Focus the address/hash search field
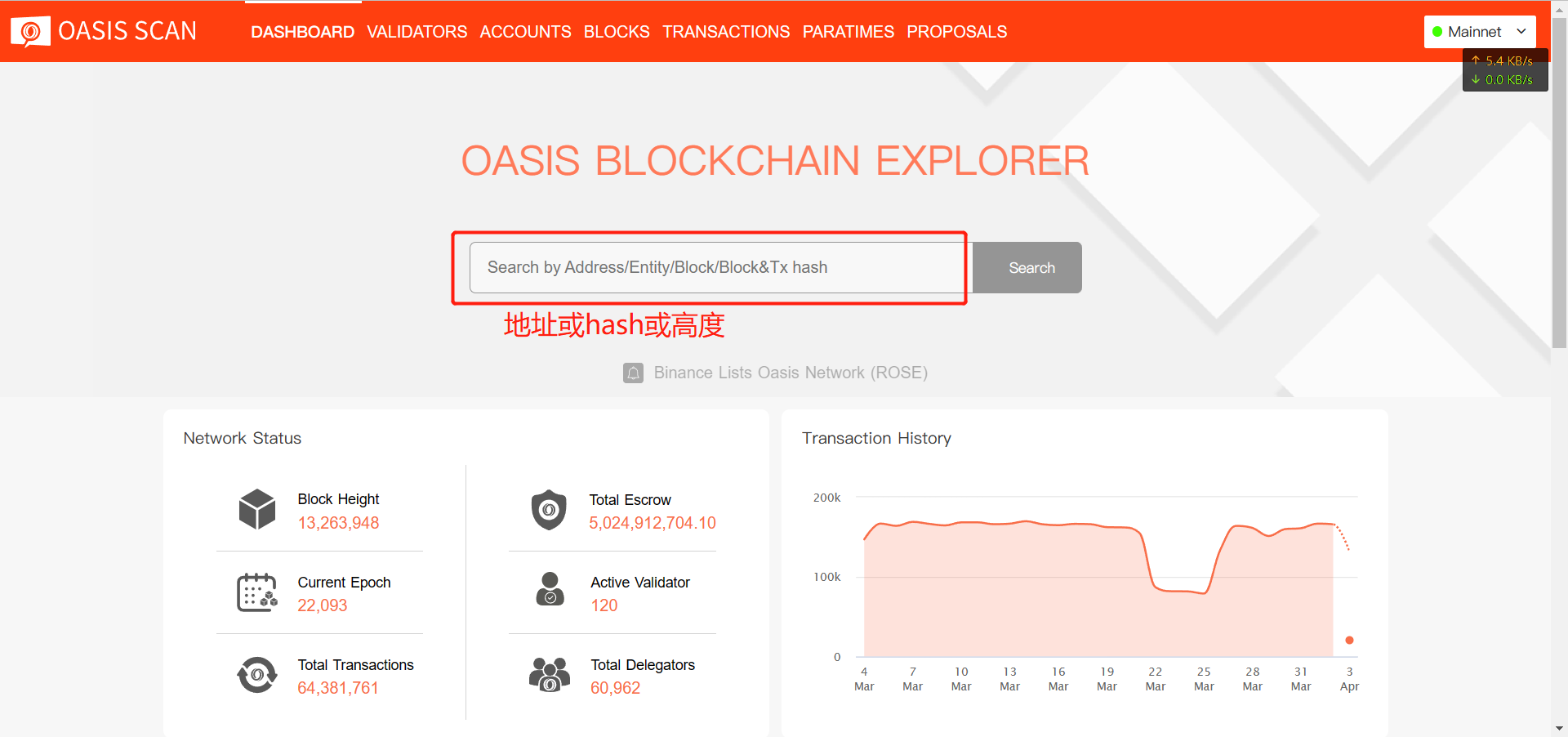 click(x=720, y=267)
